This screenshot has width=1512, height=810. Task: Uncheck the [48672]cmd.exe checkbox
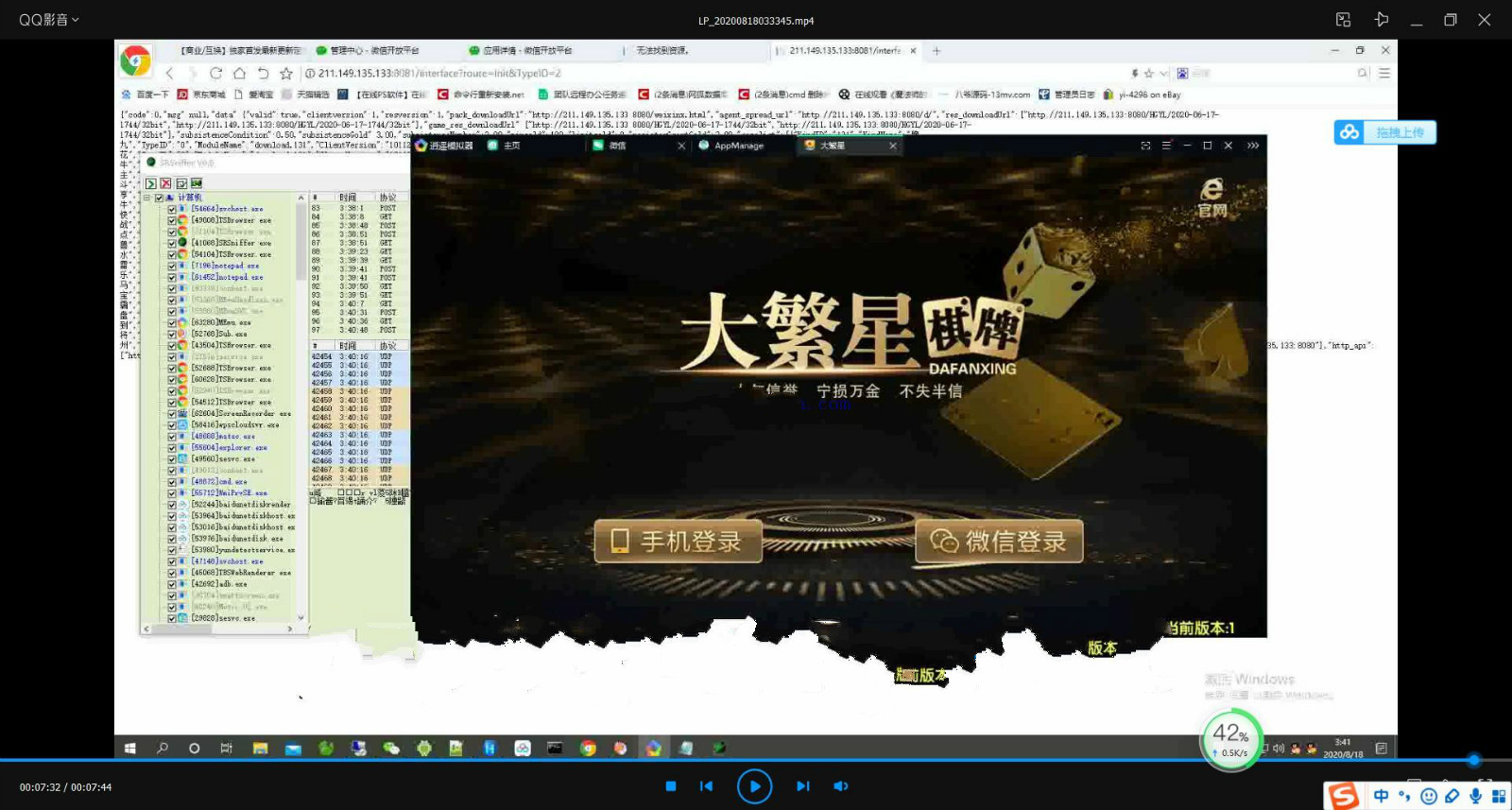(x=171, y=481)
